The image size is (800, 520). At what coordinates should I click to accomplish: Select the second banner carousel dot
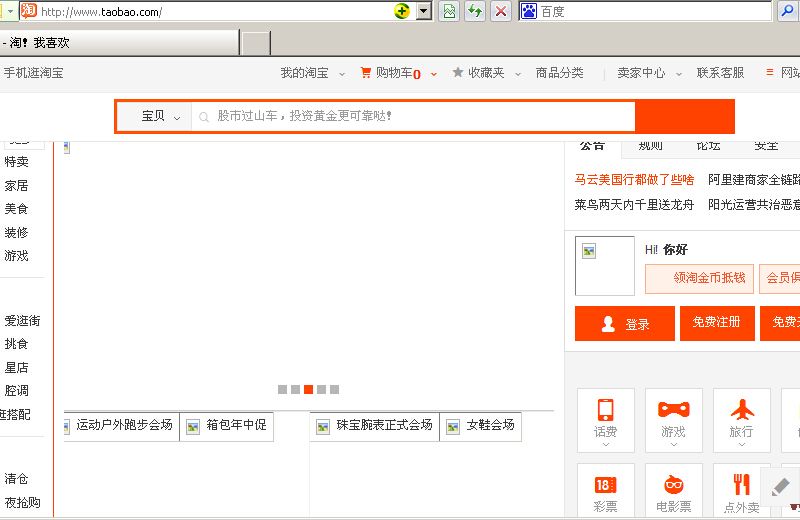295,389
